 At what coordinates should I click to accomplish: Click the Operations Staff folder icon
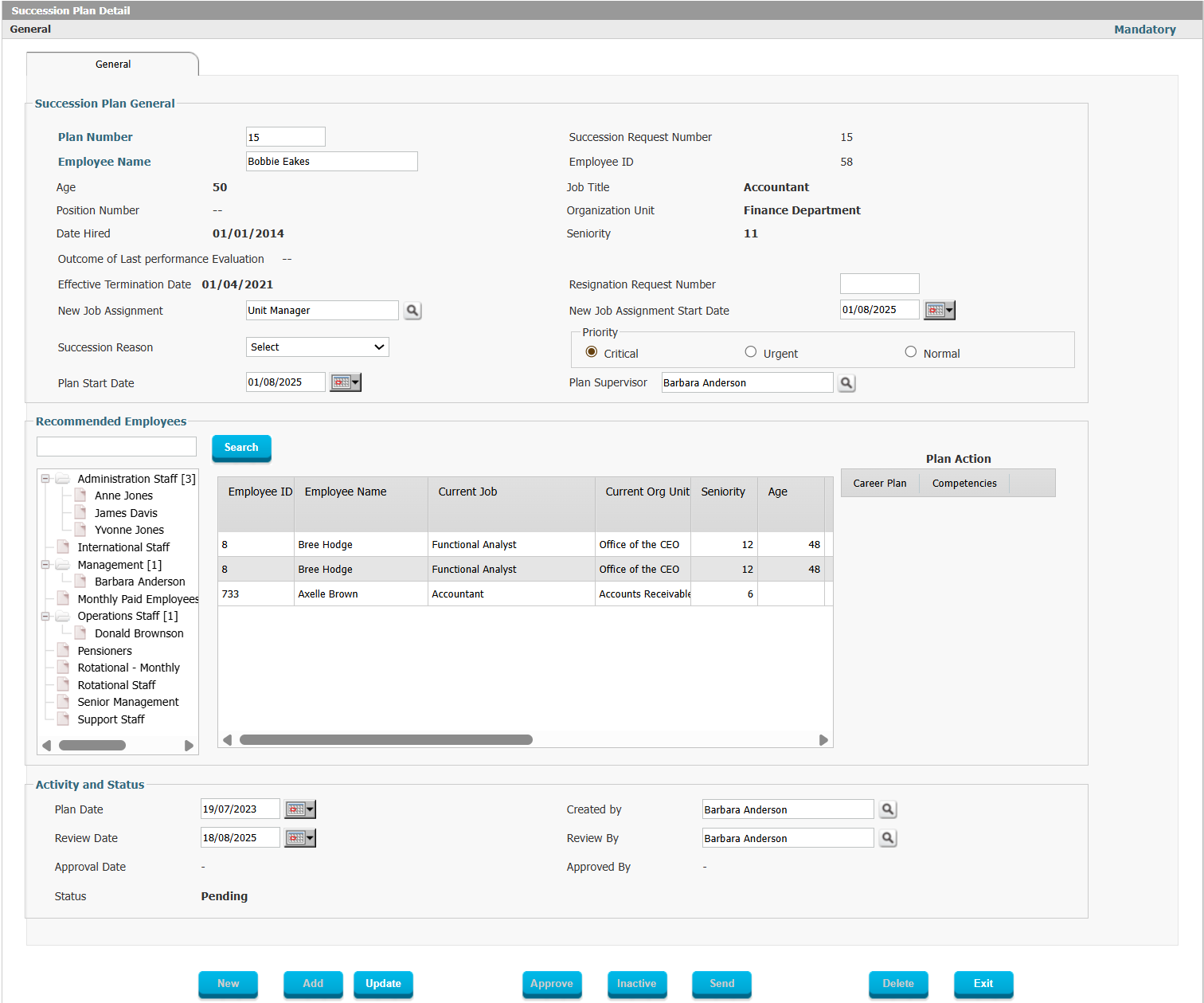[63, 616]
